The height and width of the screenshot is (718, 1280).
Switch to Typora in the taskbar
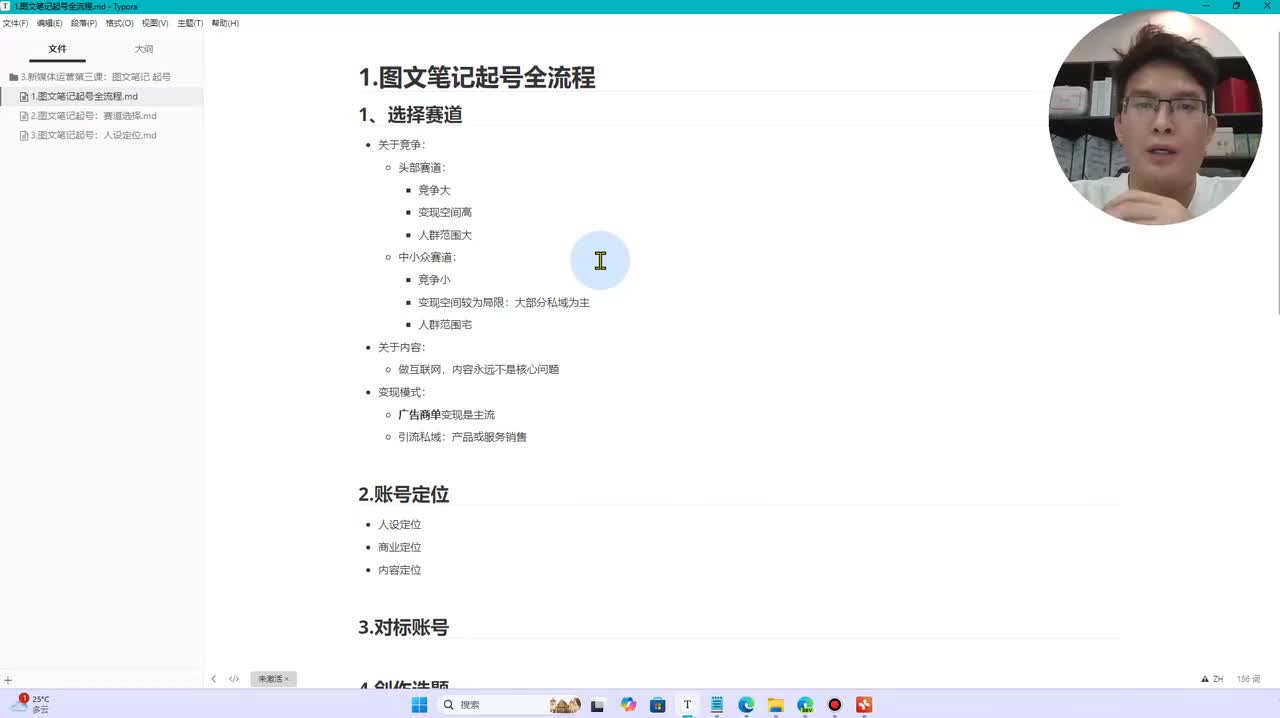tap(687, 705)
